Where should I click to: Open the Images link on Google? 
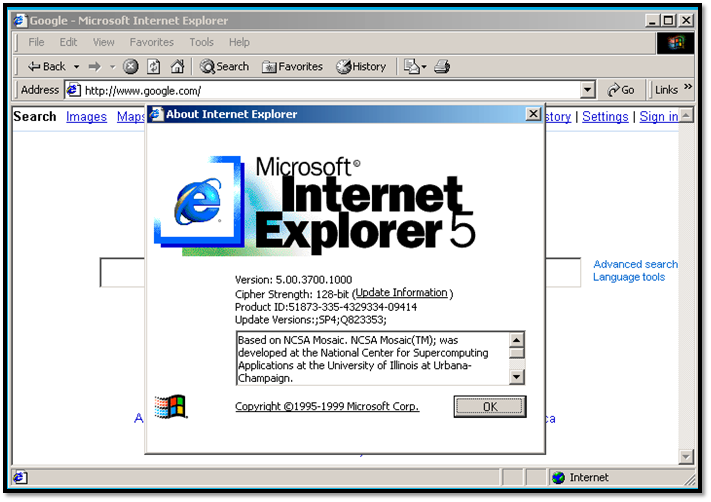click(86, 117)
